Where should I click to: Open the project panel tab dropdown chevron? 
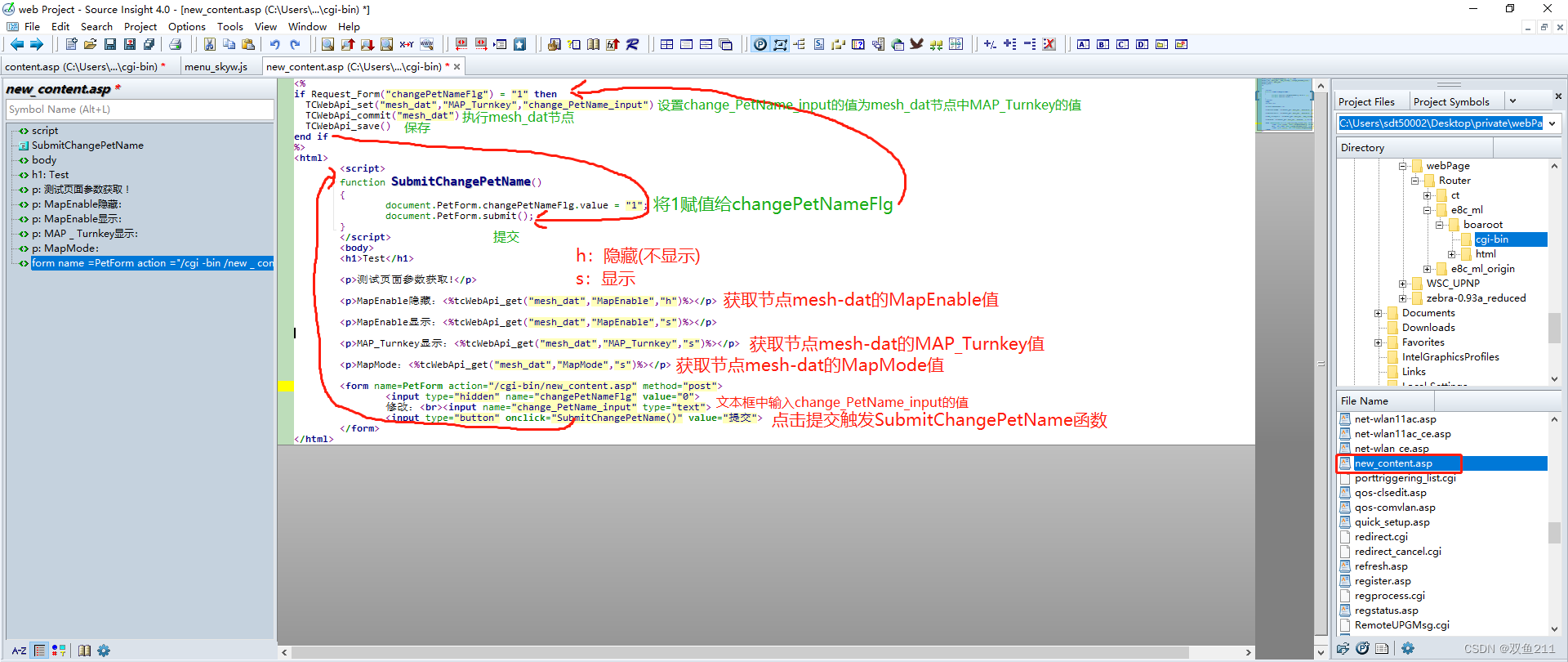click(1513, 101)
